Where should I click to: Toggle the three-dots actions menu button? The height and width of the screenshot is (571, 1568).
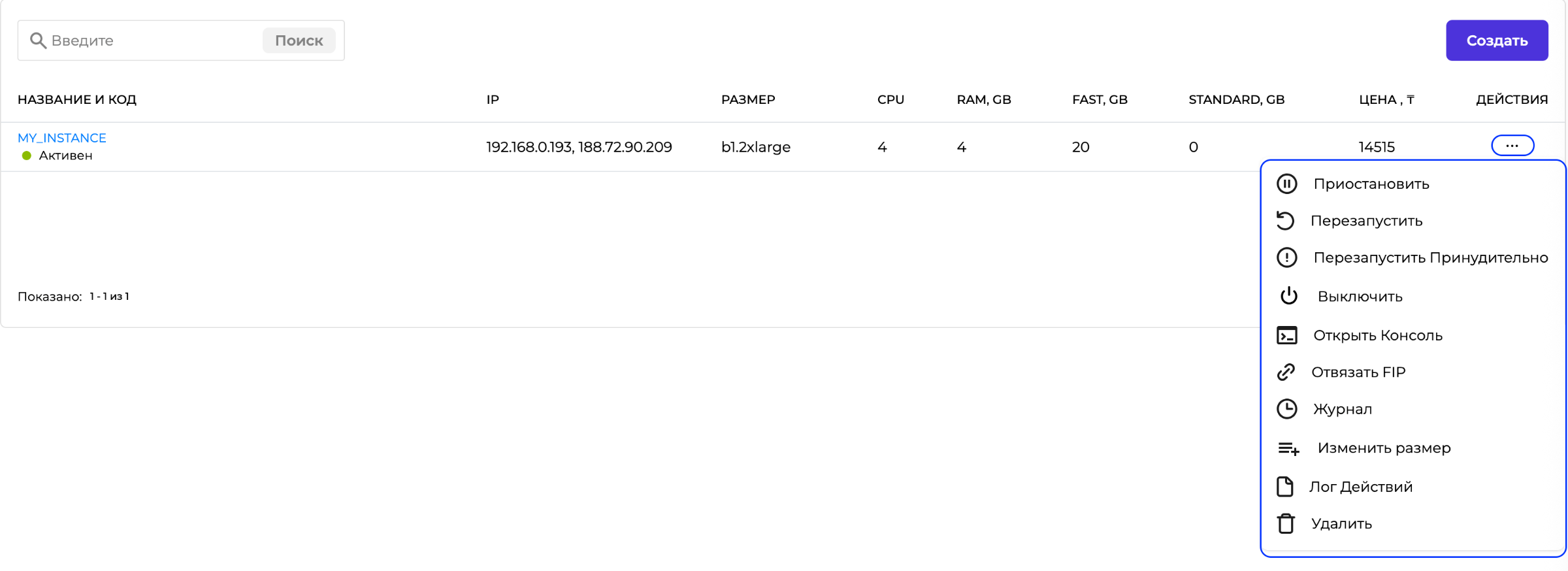tap(1512, 146)
